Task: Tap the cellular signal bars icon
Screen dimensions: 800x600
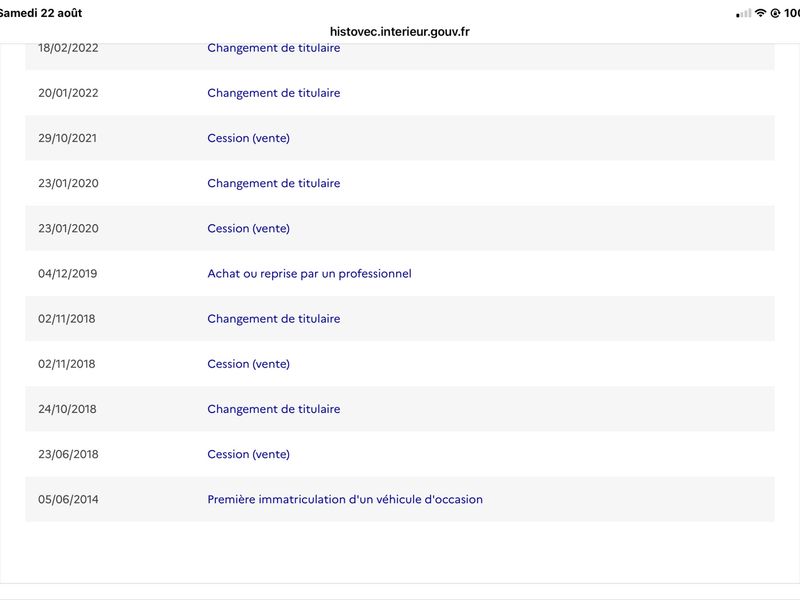Action: 744,14
